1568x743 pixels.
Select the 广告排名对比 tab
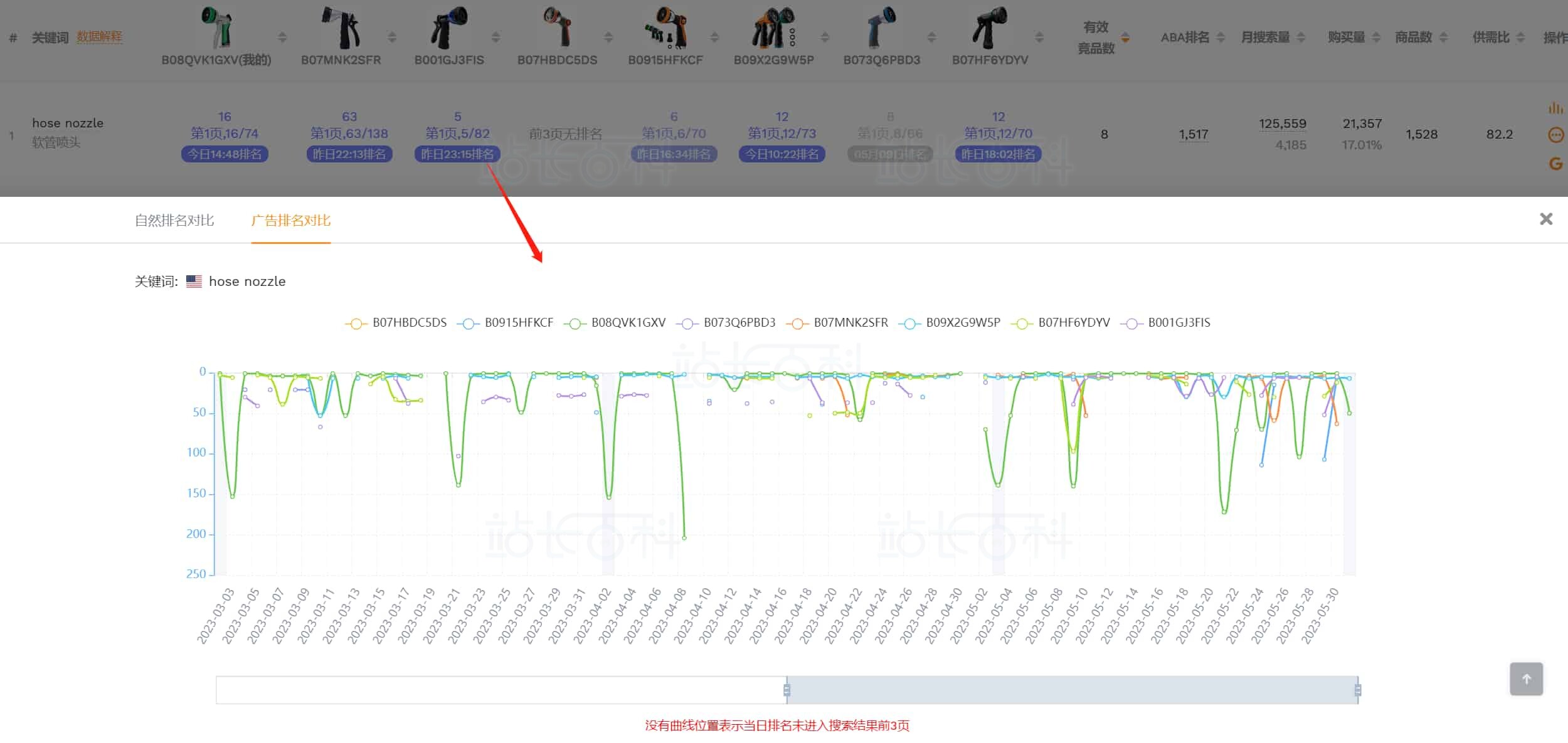(290, 220)
